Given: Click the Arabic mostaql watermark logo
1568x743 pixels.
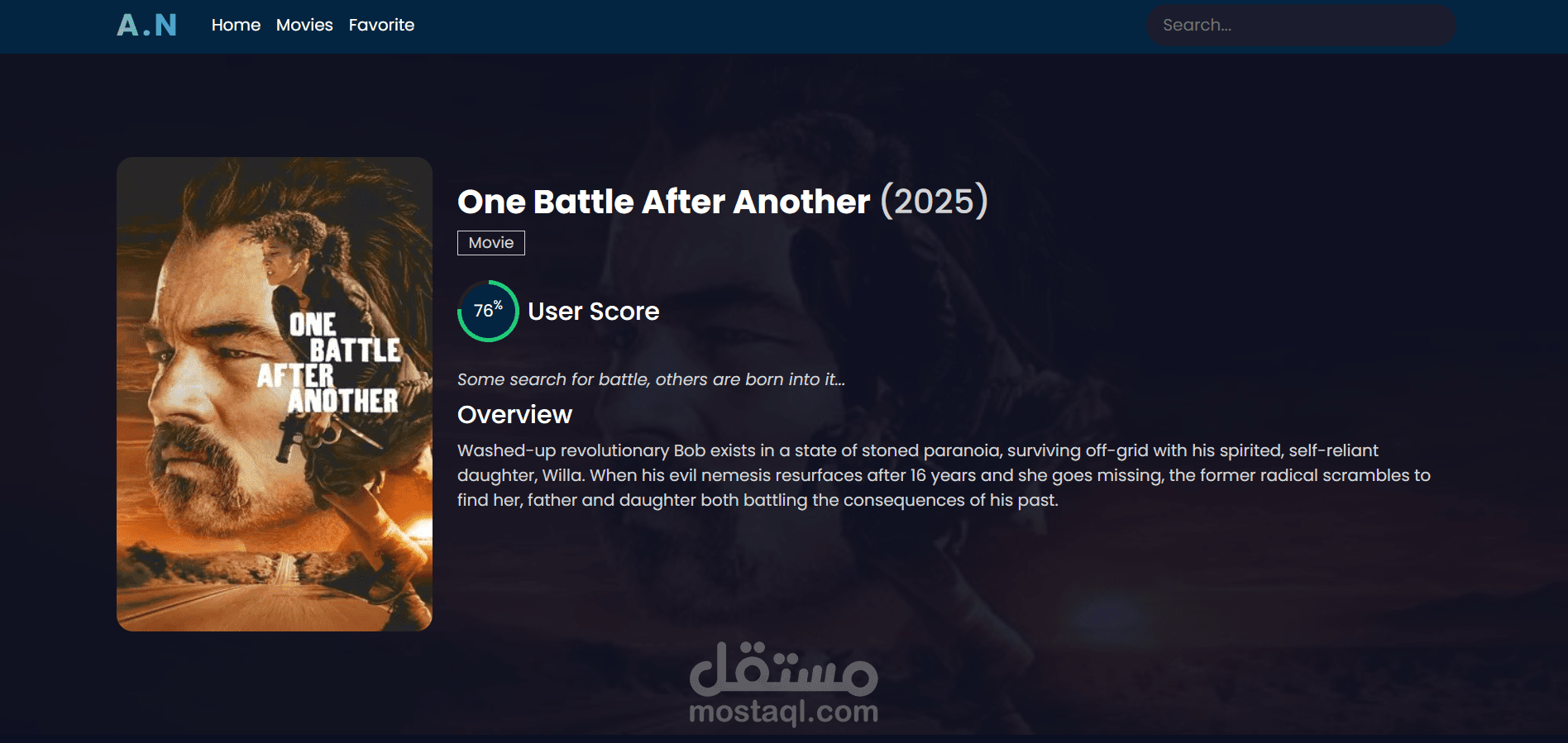Looking at the screenshot, I should pos(784,668).
